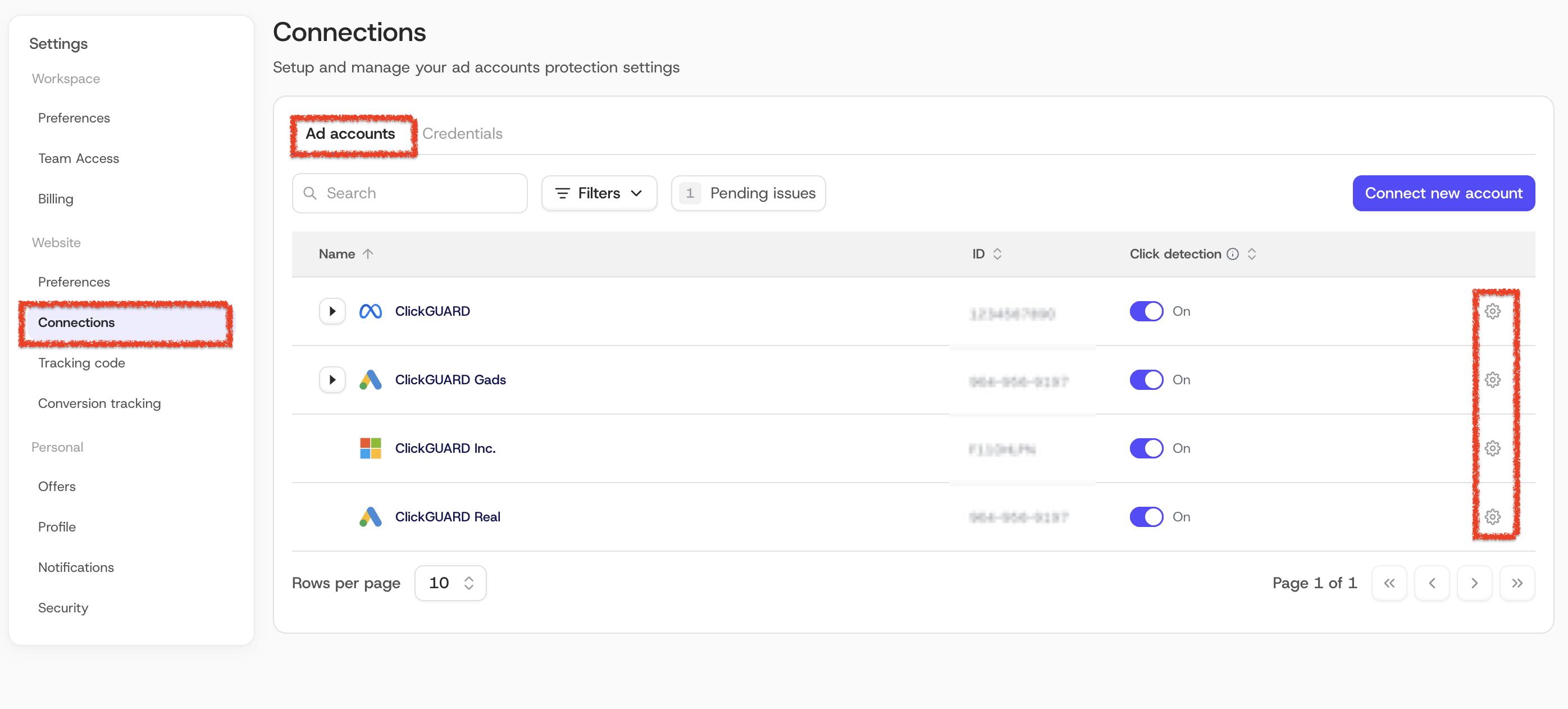
Task: Open Notifications settings
Action: [x=75, y=567]
